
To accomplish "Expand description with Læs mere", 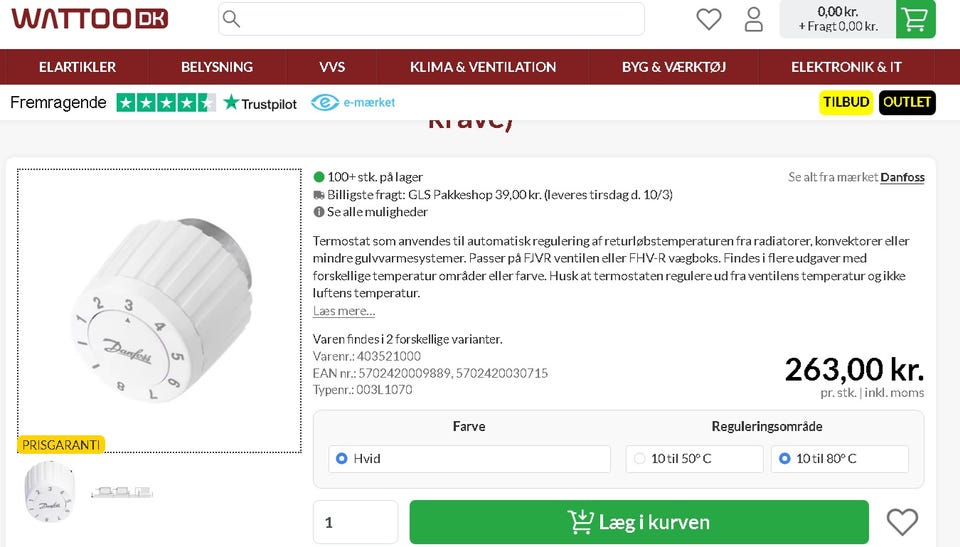I will click(x=343, y=311).
